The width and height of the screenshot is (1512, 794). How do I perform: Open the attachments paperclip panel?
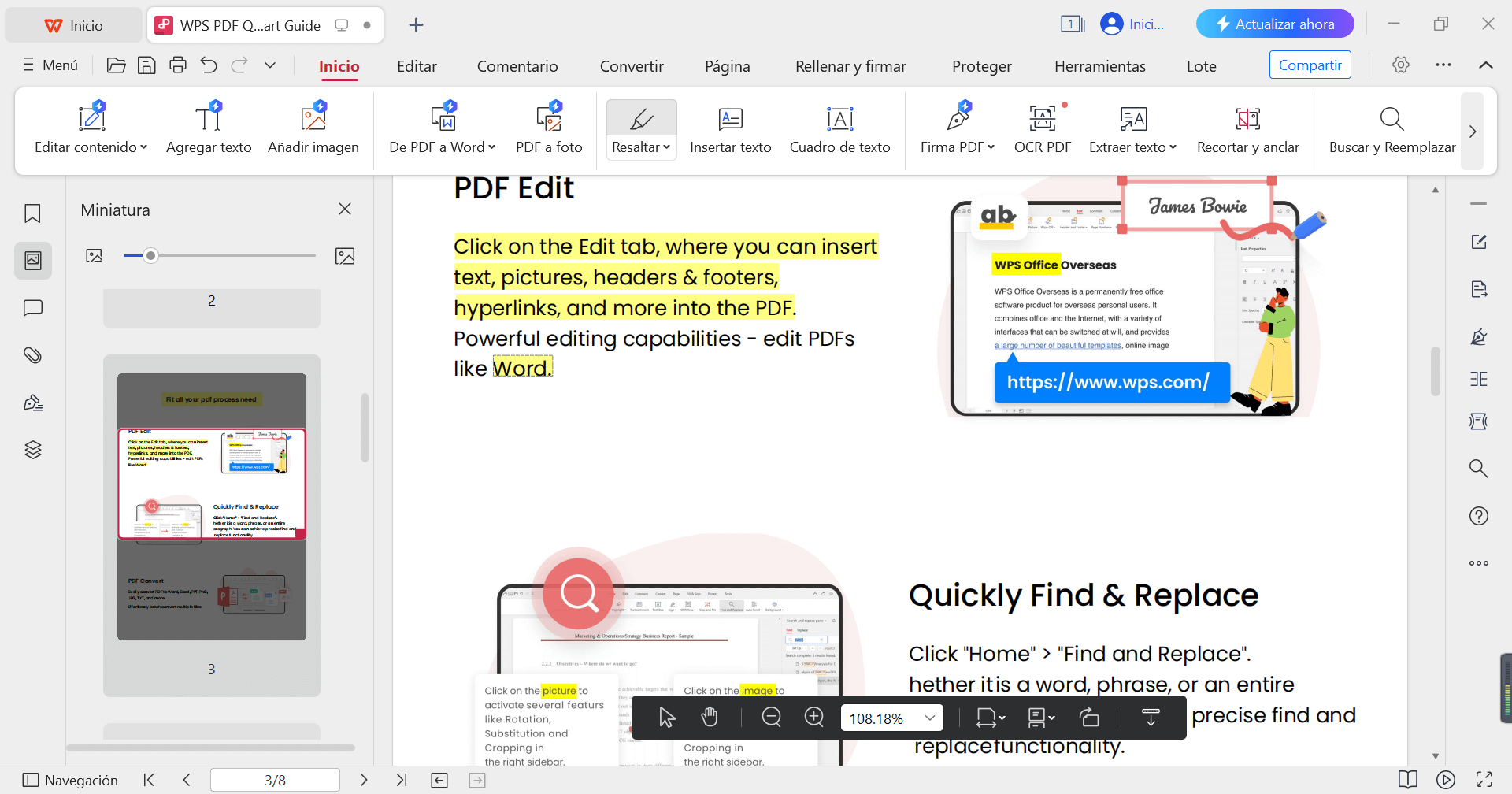32,355
